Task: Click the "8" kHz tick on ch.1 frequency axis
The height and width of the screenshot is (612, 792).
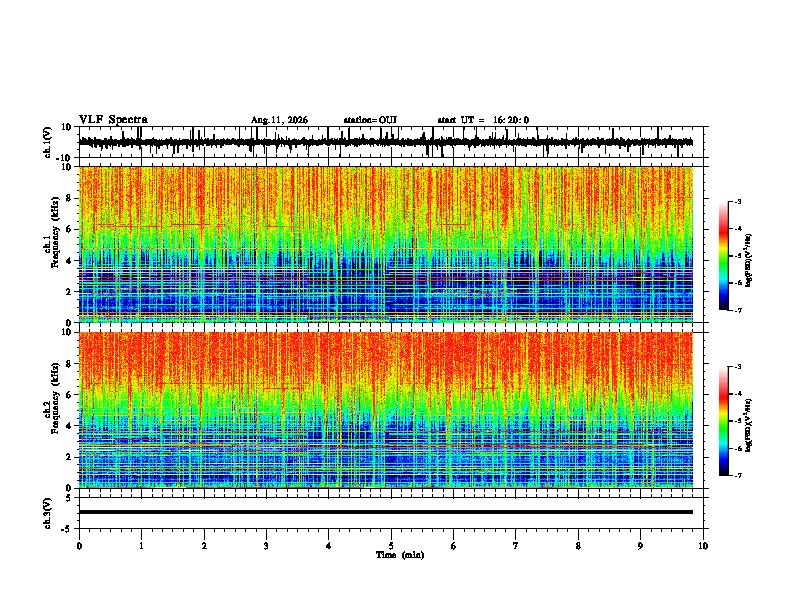Action: (70, 198)
